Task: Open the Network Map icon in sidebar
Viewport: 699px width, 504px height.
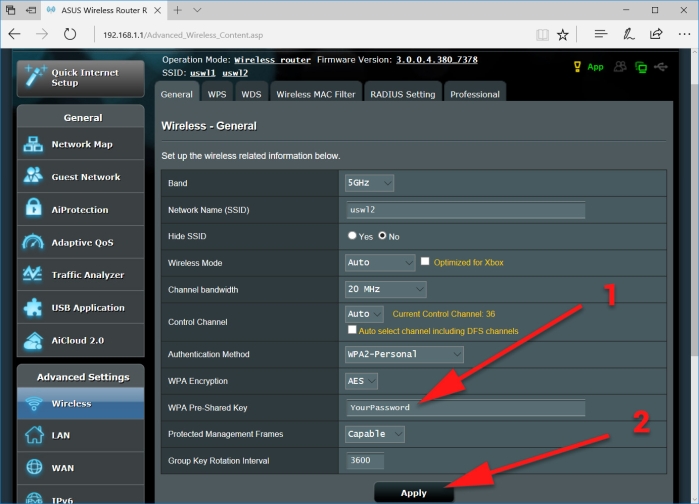Action: (33, 144)
